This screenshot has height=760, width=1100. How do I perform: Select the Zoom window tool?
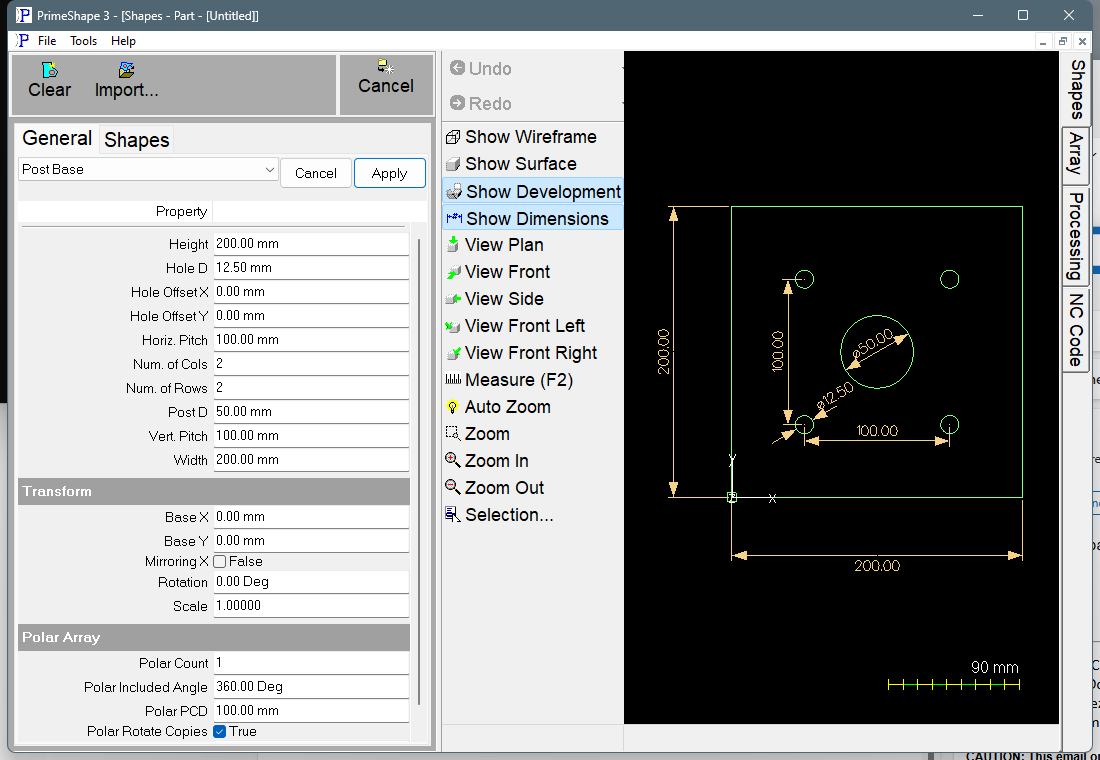[x=478, y=434]
